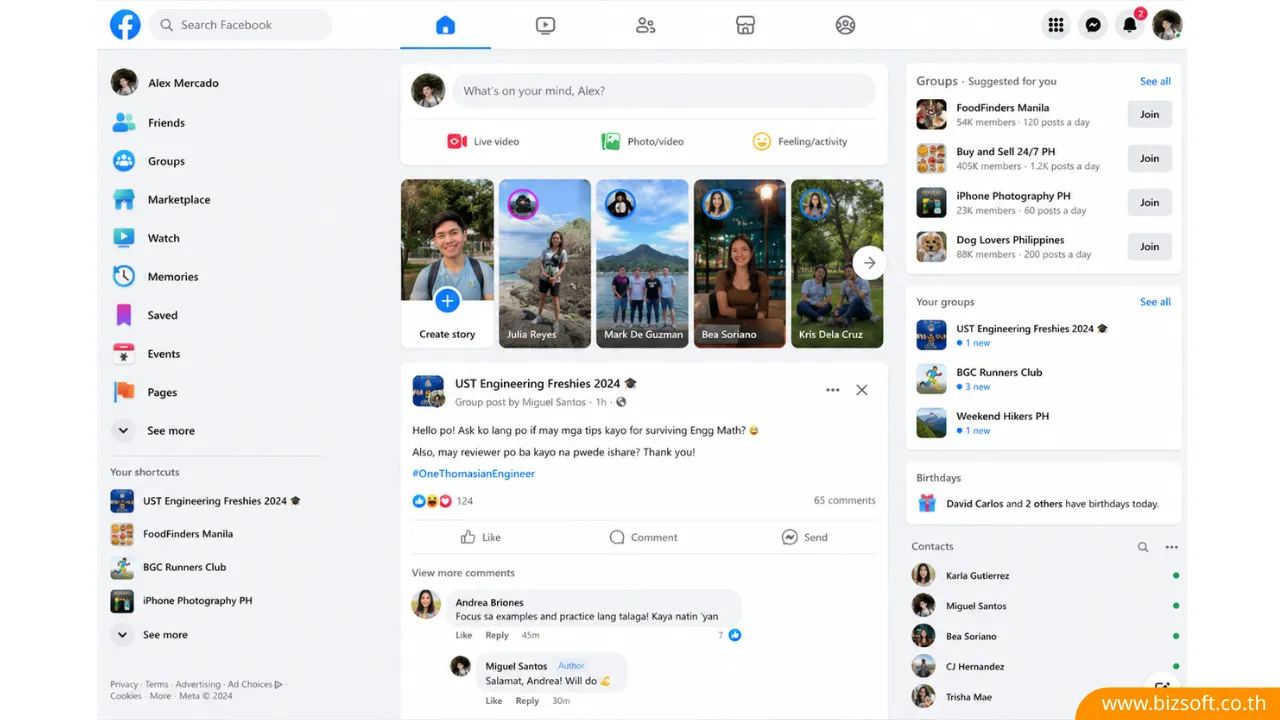Like Andrea Briones' comment

click(x=464, y=635)
